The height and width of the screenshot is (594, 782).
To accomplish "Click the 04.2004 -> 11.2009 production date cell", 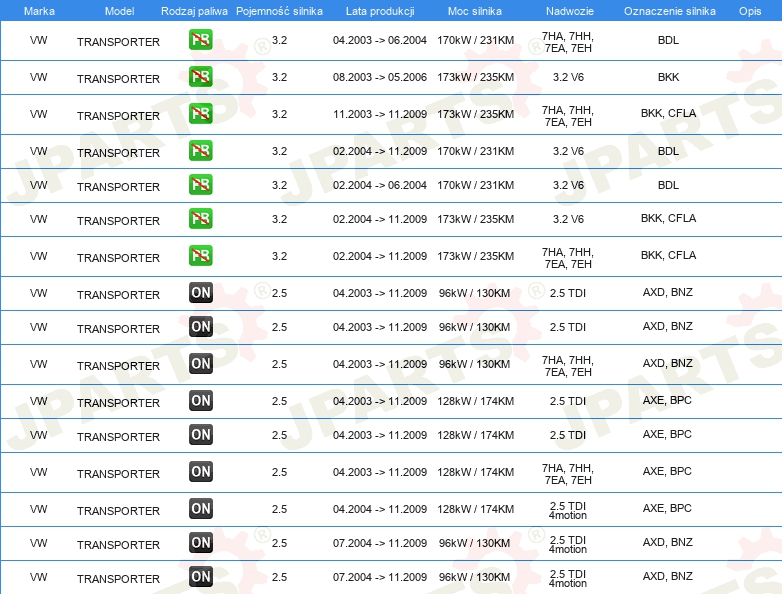I will (379, 509).
